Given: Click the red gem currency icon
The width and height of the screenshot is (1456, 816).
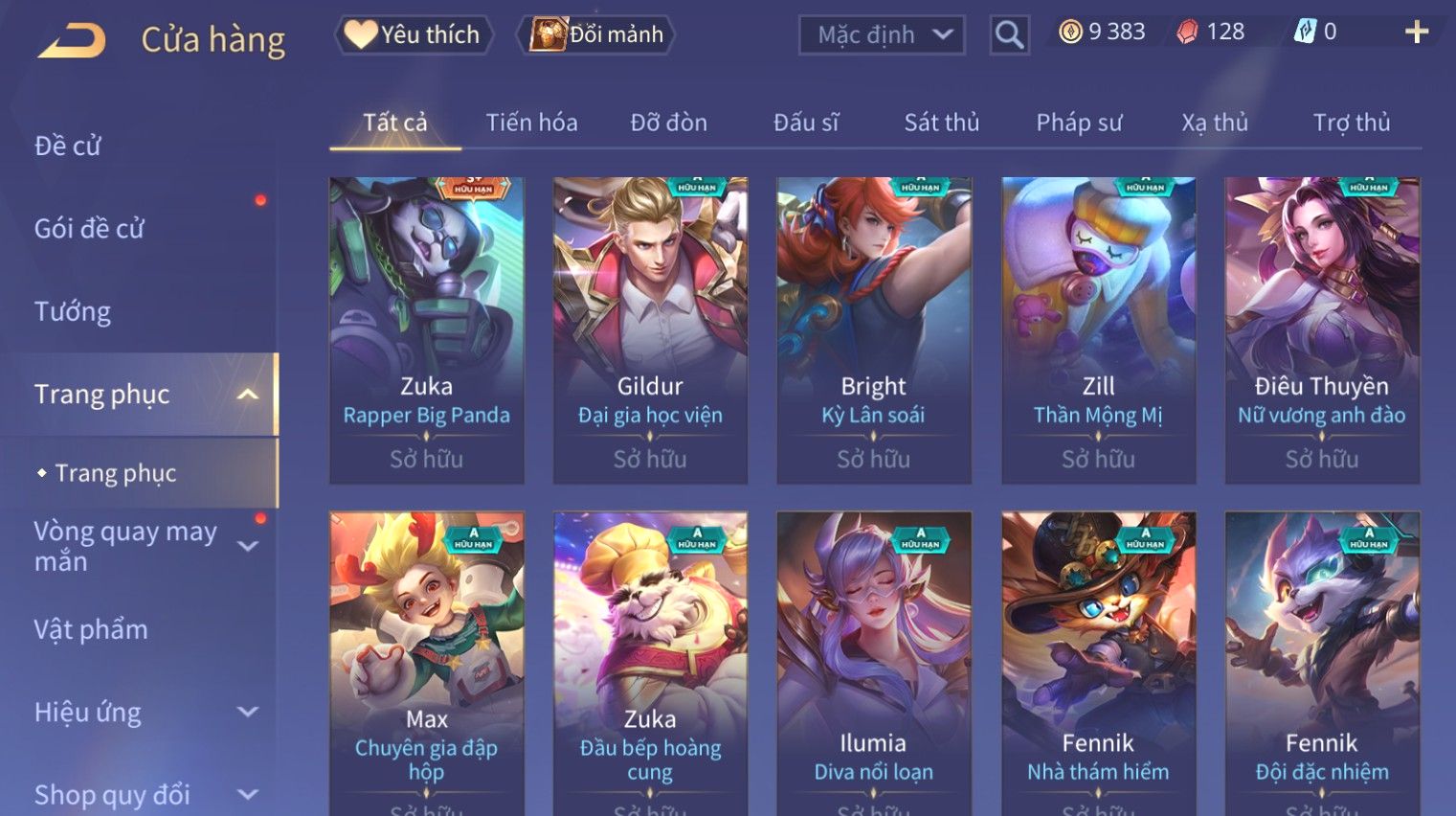Looking at the screenshot, I should pyautogui.click(x=1187, y=33).
